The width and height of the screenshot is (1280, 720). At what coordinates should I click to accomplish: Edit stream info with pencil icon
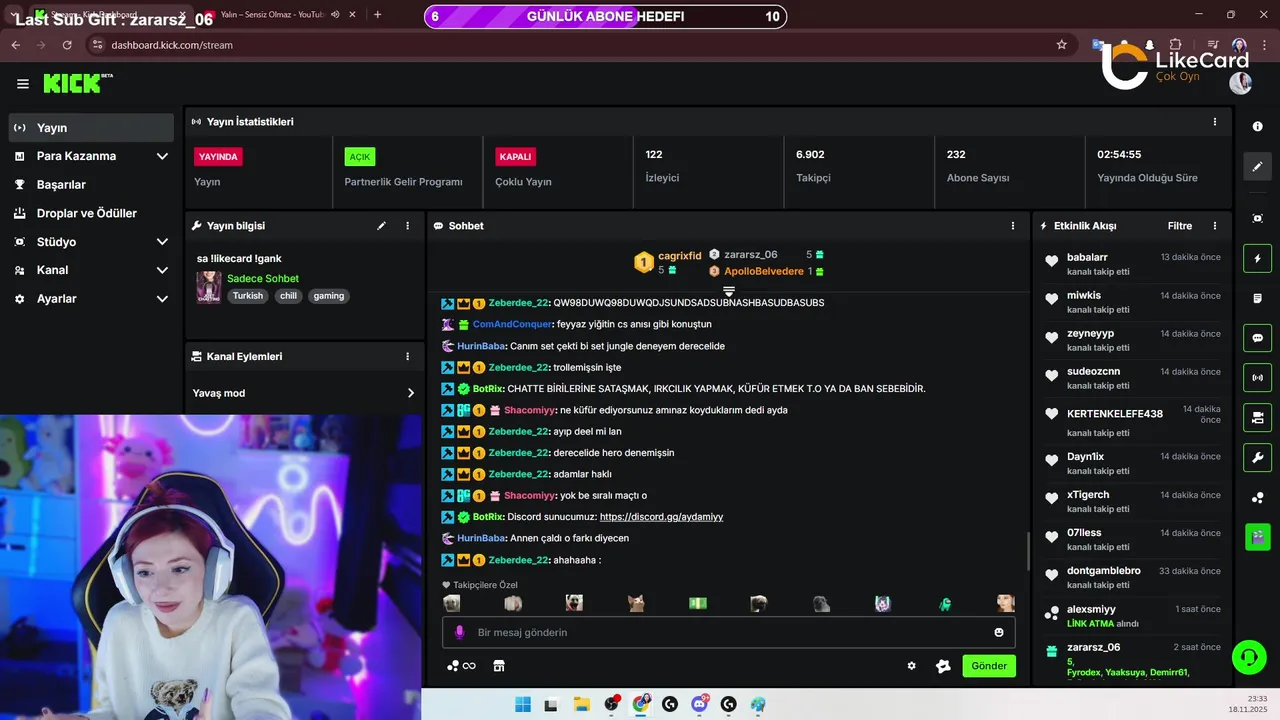(x=381, y=226)
